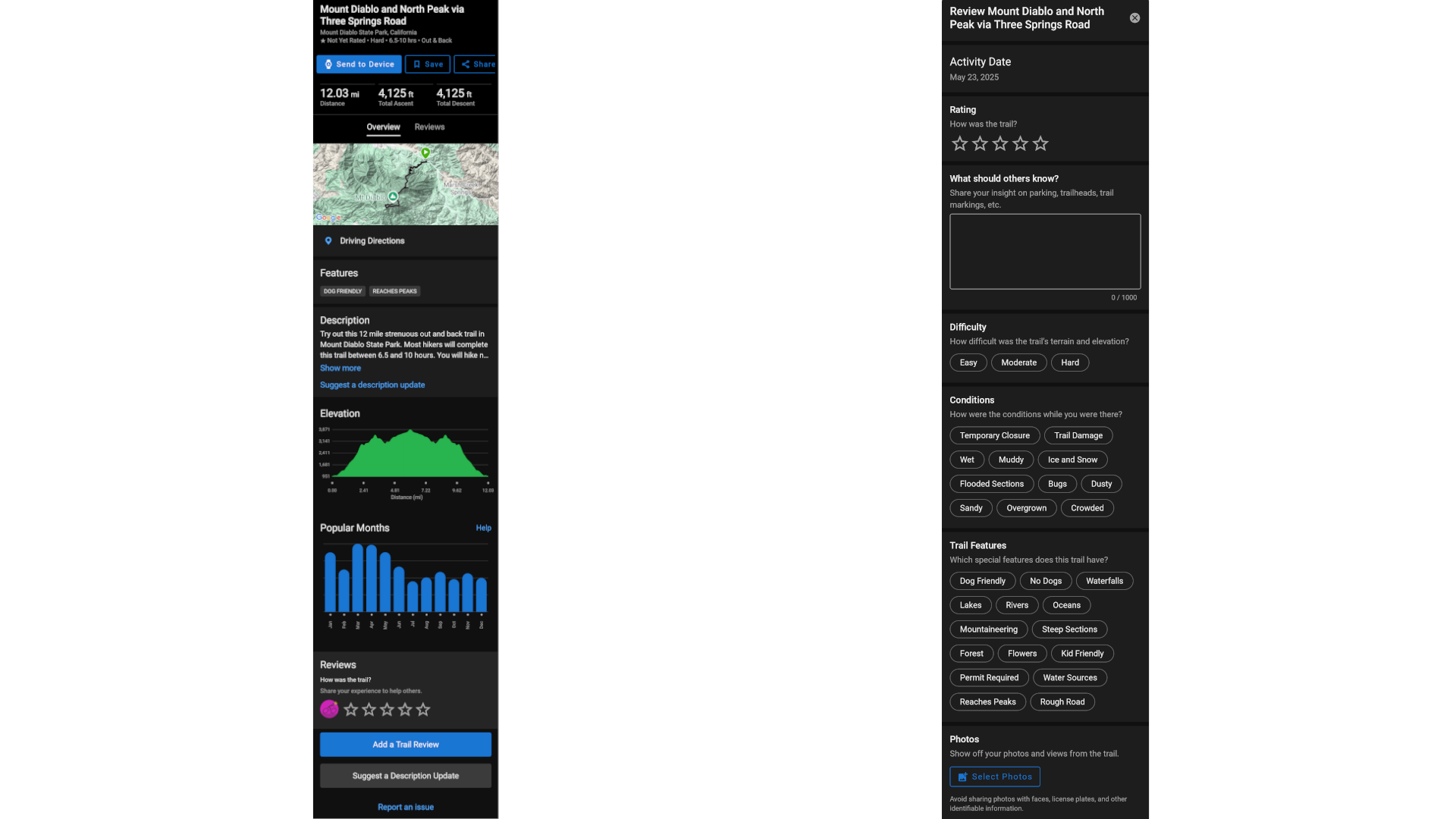Toggle Overgrown condition chip

coord(1026,509)
